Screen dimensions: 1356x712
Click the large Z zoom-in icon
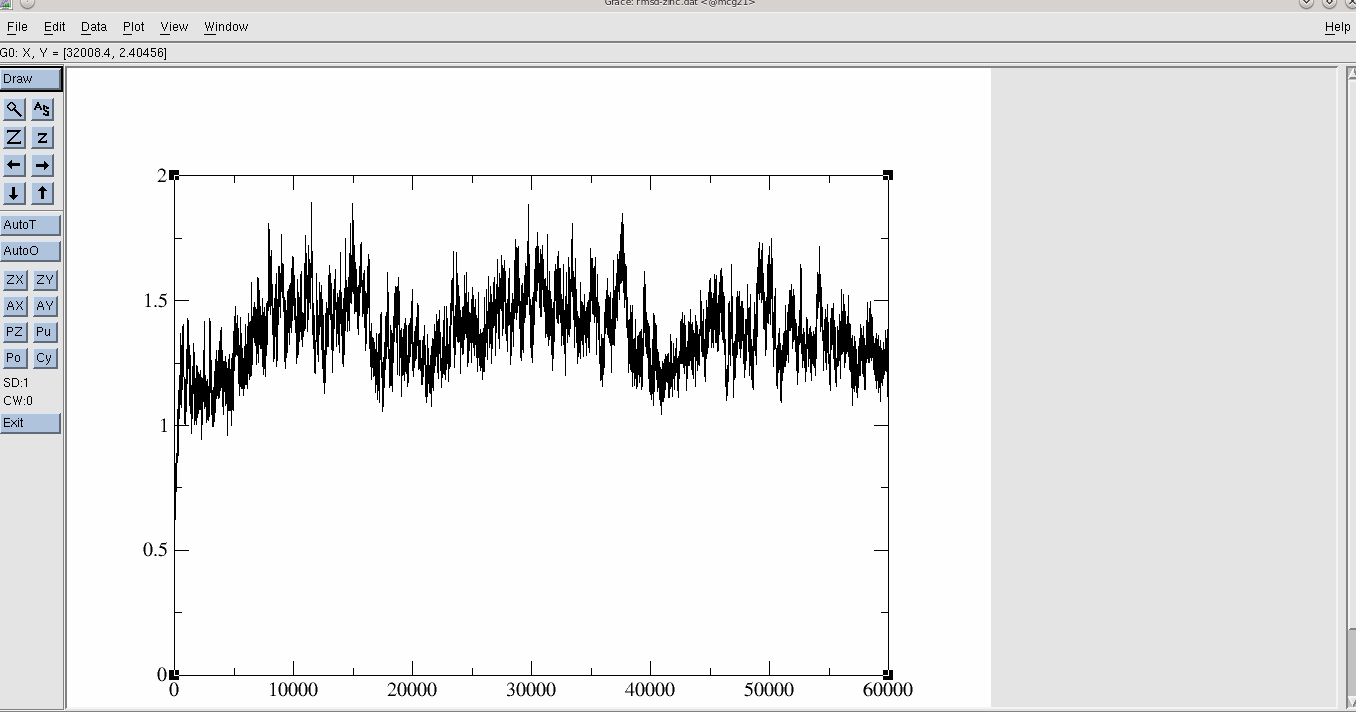click(14, 137)
